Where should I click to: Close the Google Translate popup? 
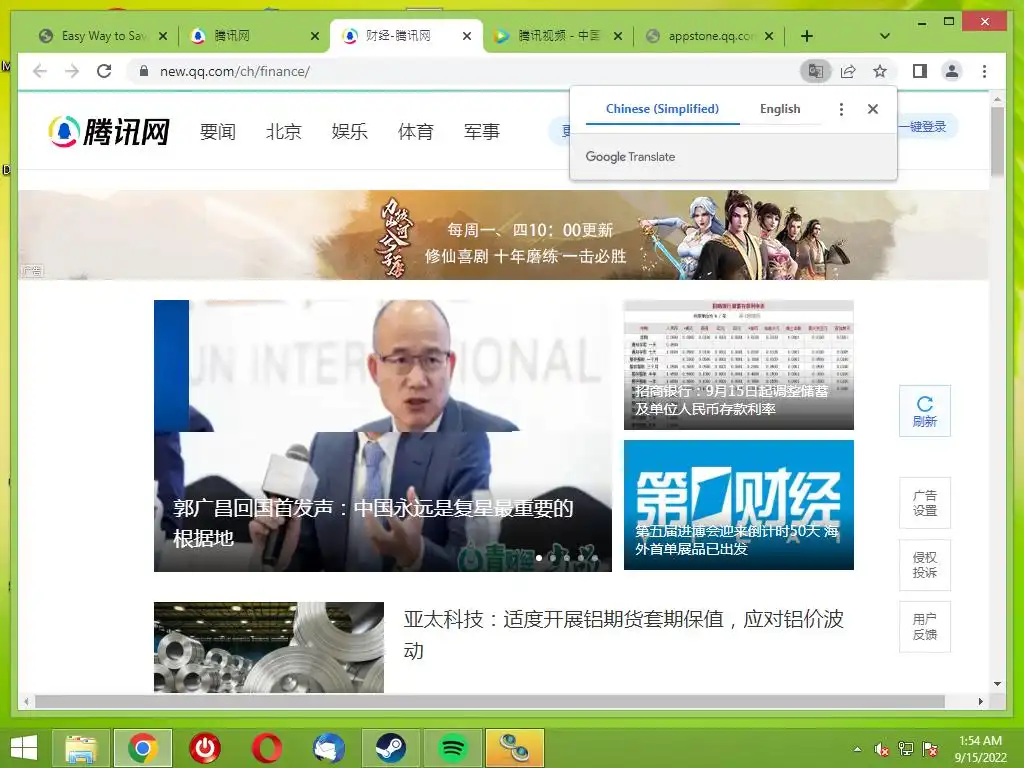pyautogui.click(x=872, y=109)
